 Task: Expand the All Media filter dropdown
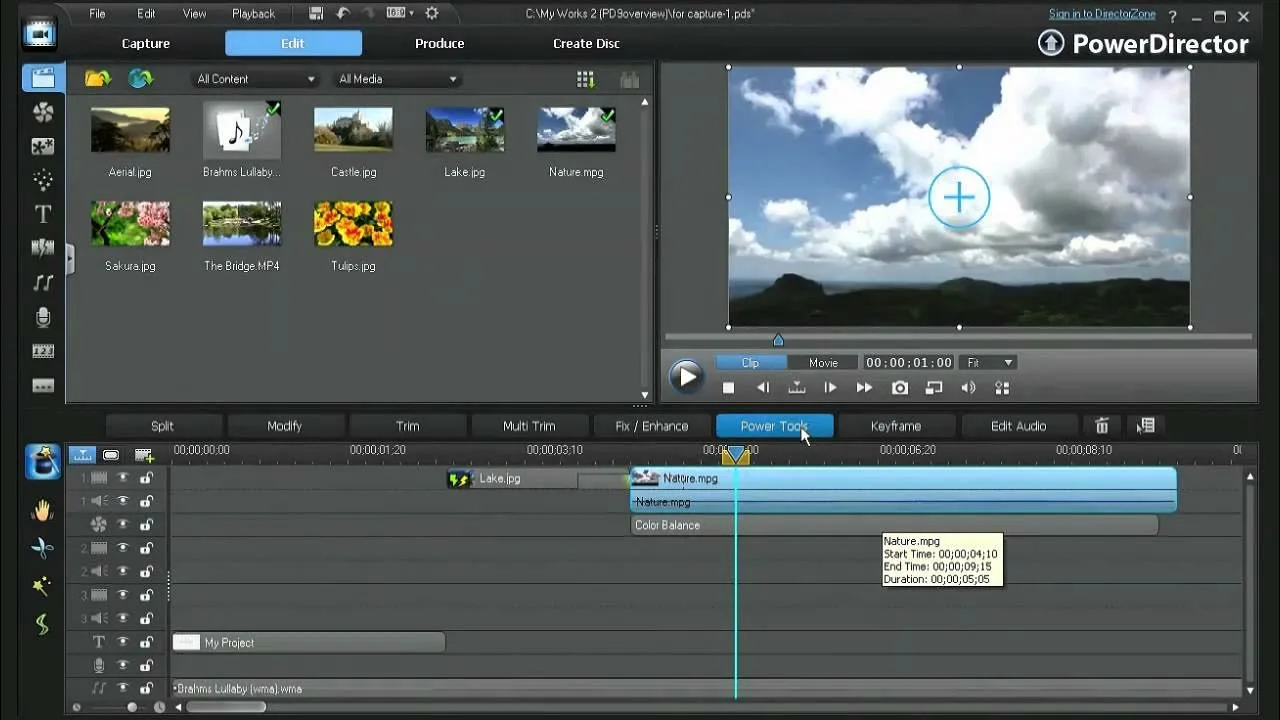tap(397, 79)
